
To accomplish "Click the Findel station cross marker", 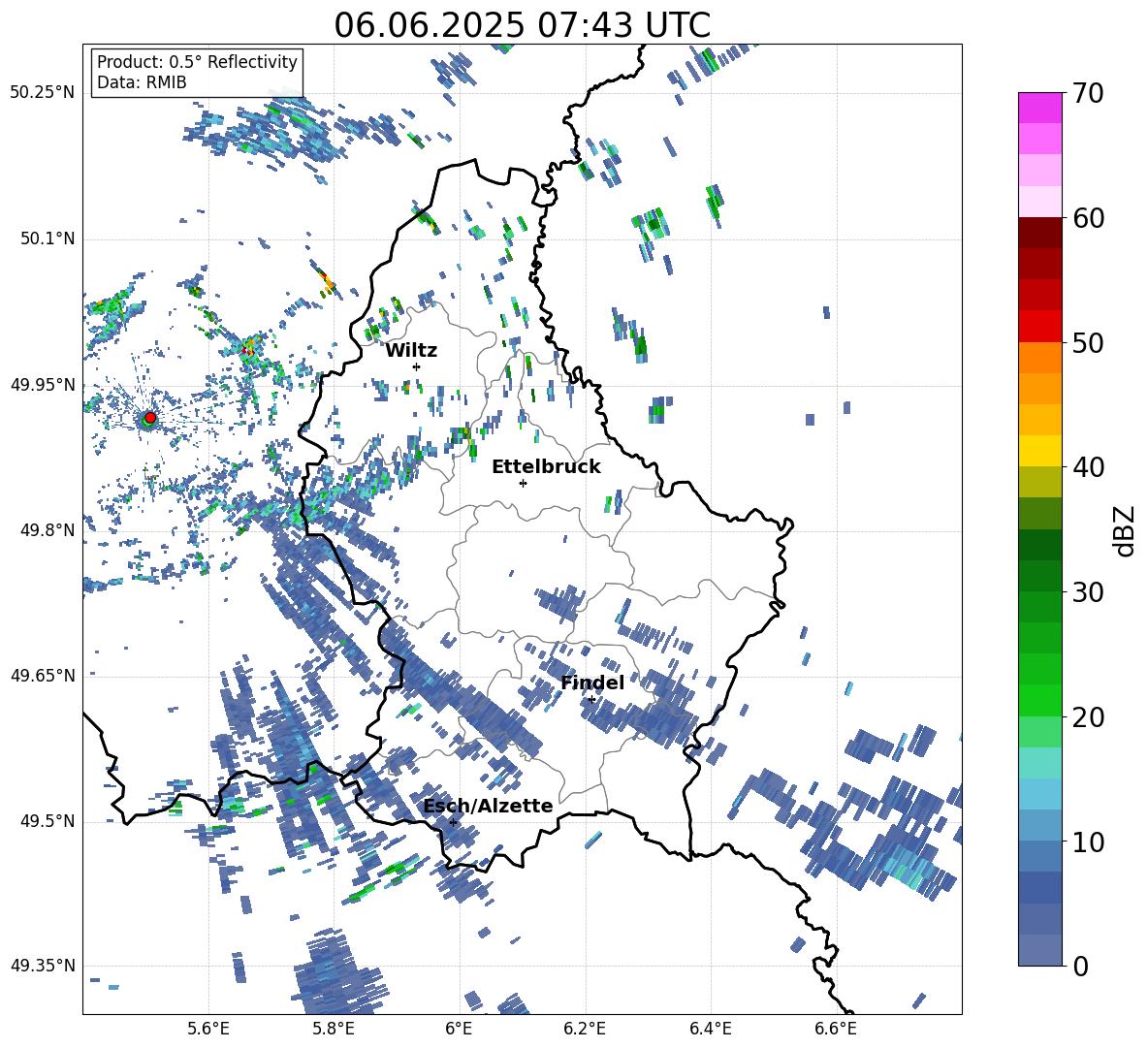I will [x=591, y=700].
